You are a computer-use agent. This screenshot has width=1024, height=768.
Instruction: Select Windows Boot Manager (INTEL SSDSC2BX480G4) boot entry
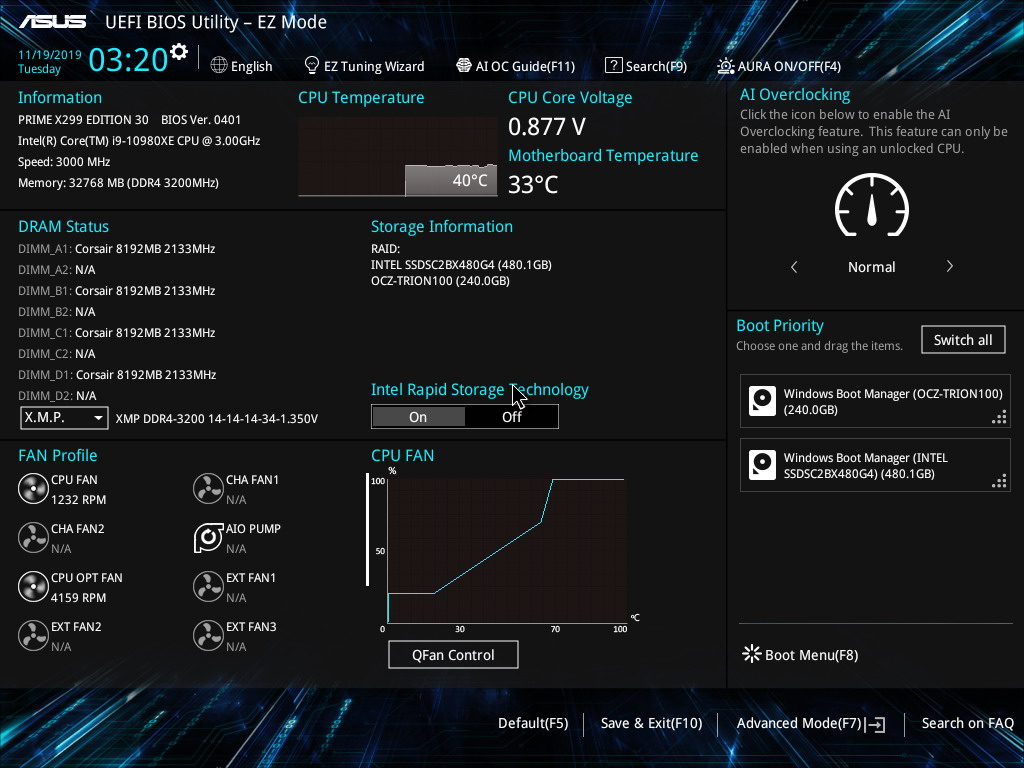[875, 465]
